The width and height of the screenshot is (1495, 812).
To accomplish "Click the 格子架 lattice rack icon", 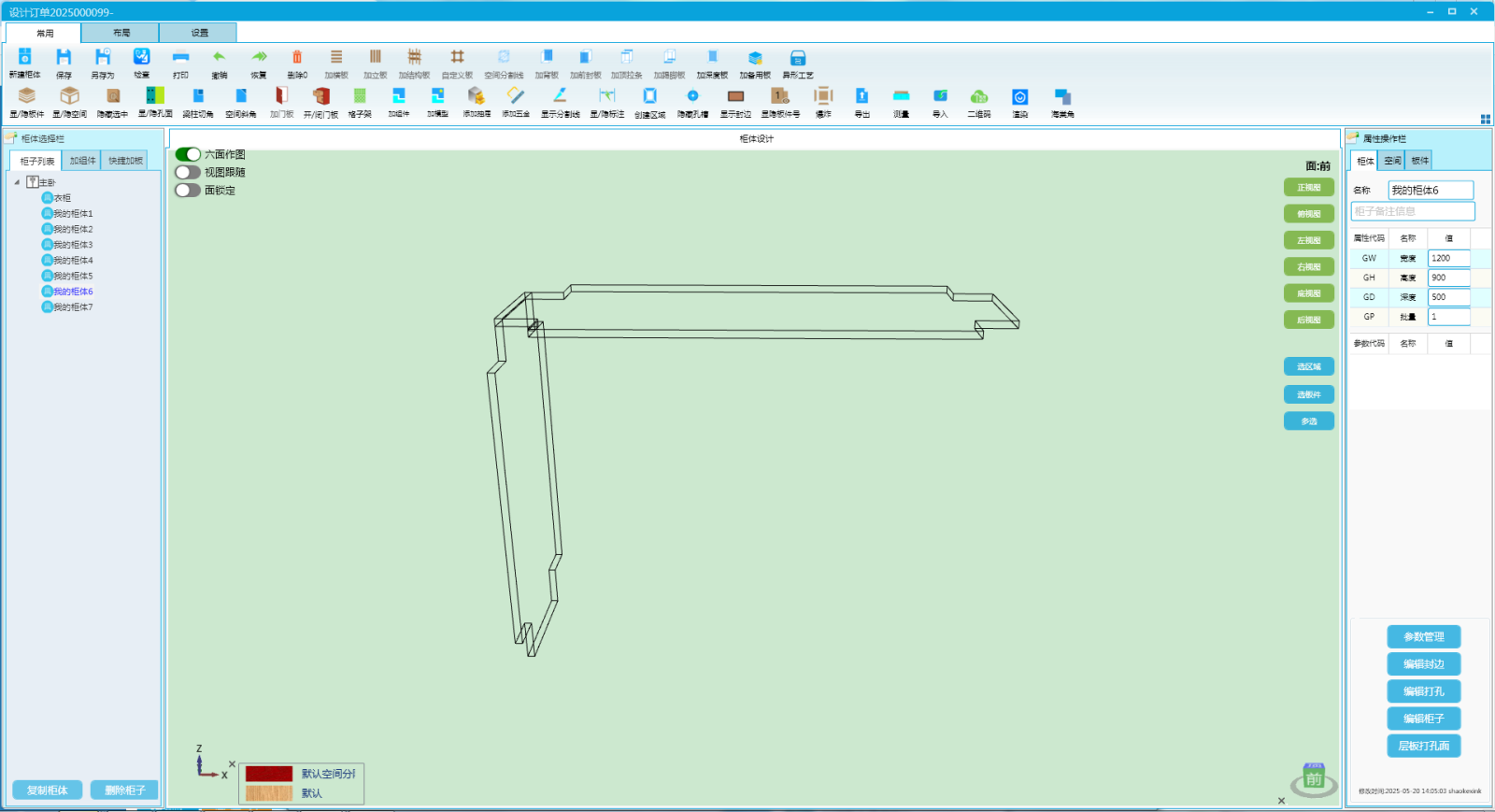I will (x=360, y=95).
